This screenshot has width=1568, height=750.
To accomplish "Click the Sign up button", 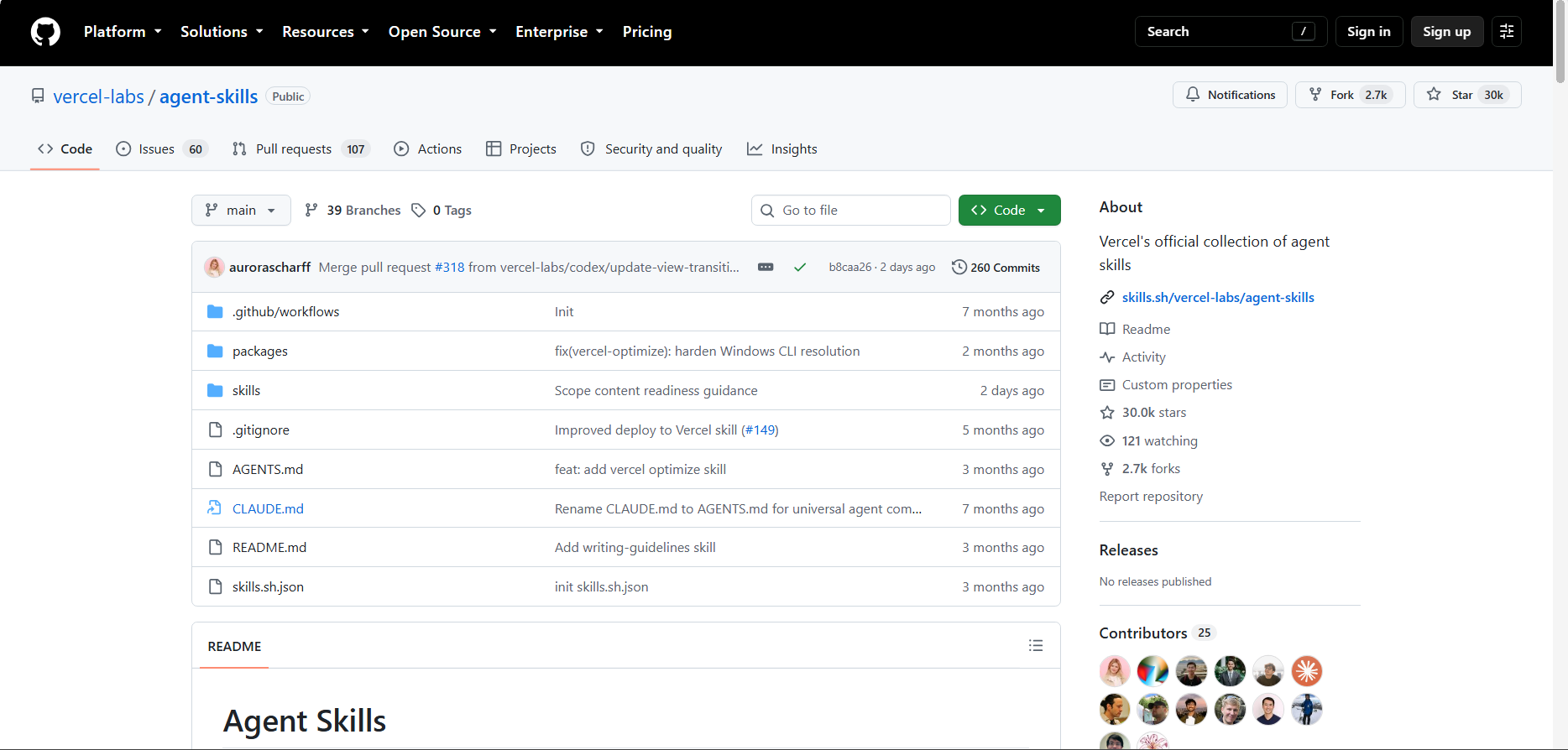I will (1447, 32).
